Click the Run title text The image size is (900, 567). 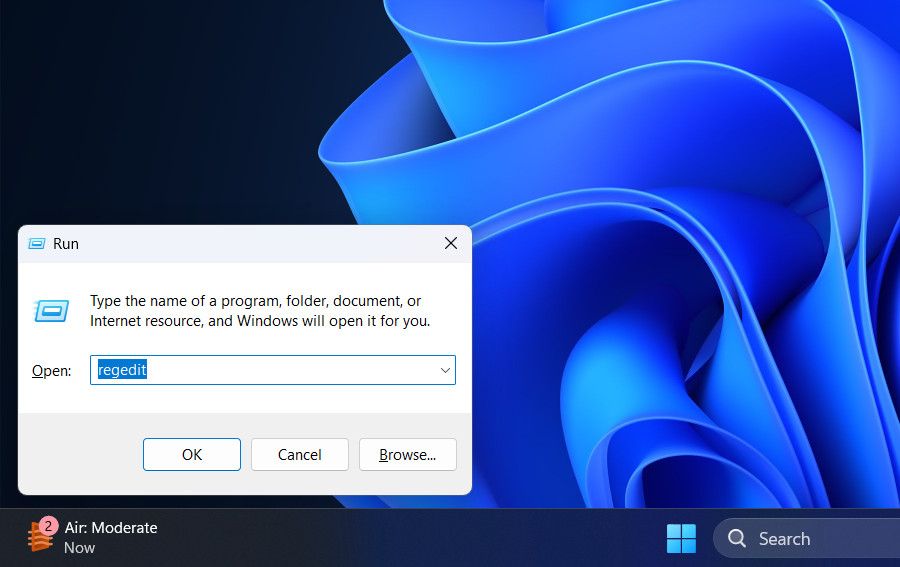click(x=65, y=244)
